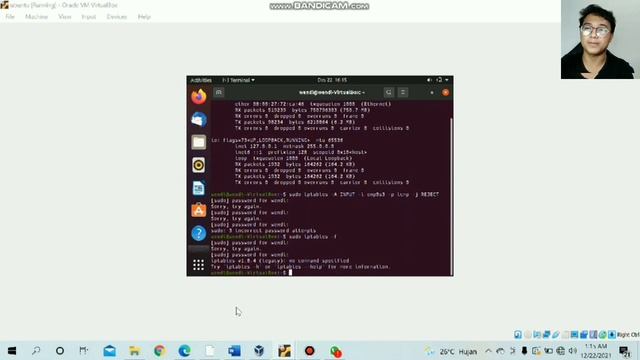640x360 pixels.
Task: Open the Ubuntu clock and calendar
Action: click(332, 80)
